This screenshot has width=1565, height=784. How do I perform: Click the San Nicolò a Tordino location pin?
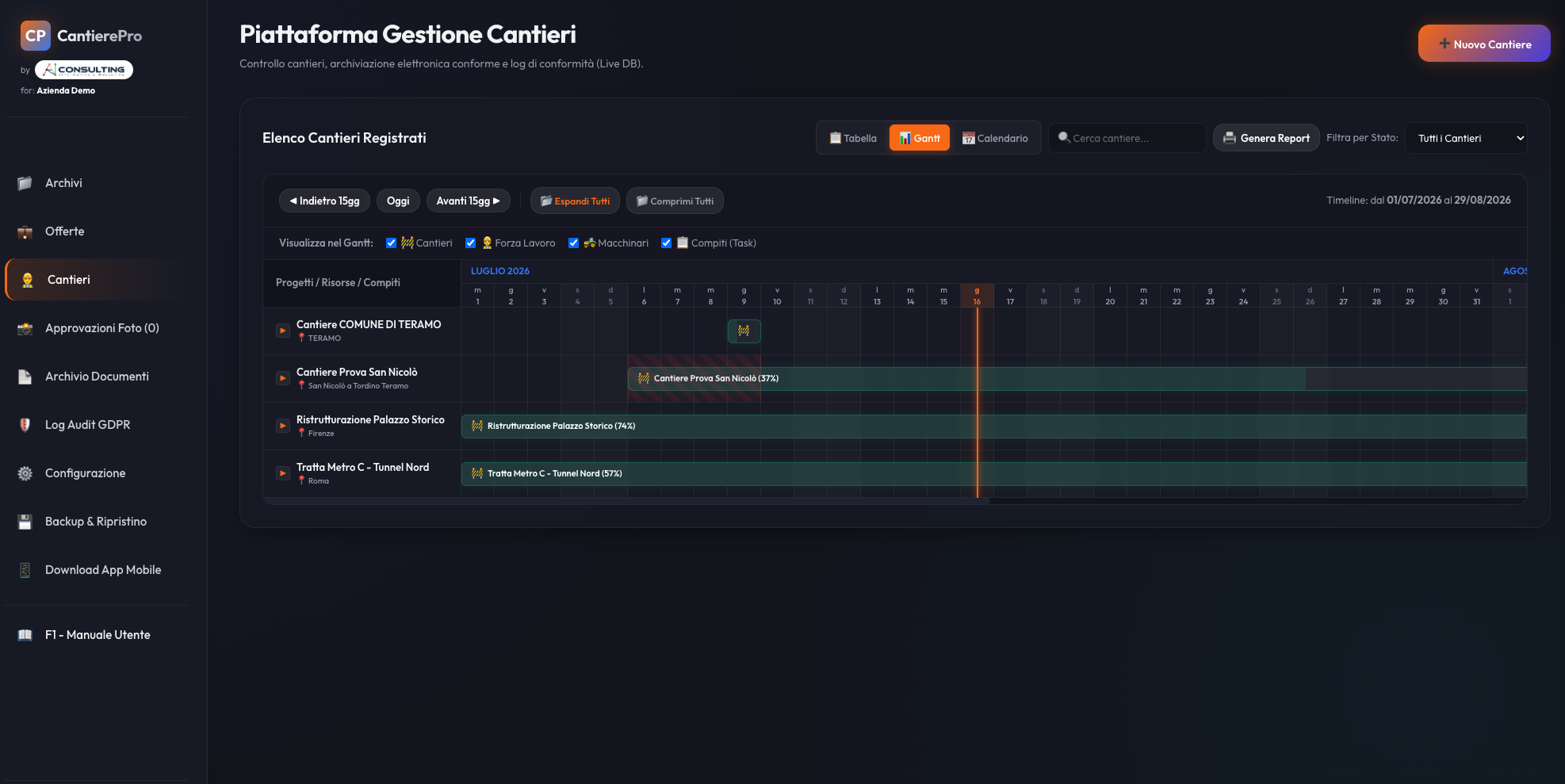[301, 385]
